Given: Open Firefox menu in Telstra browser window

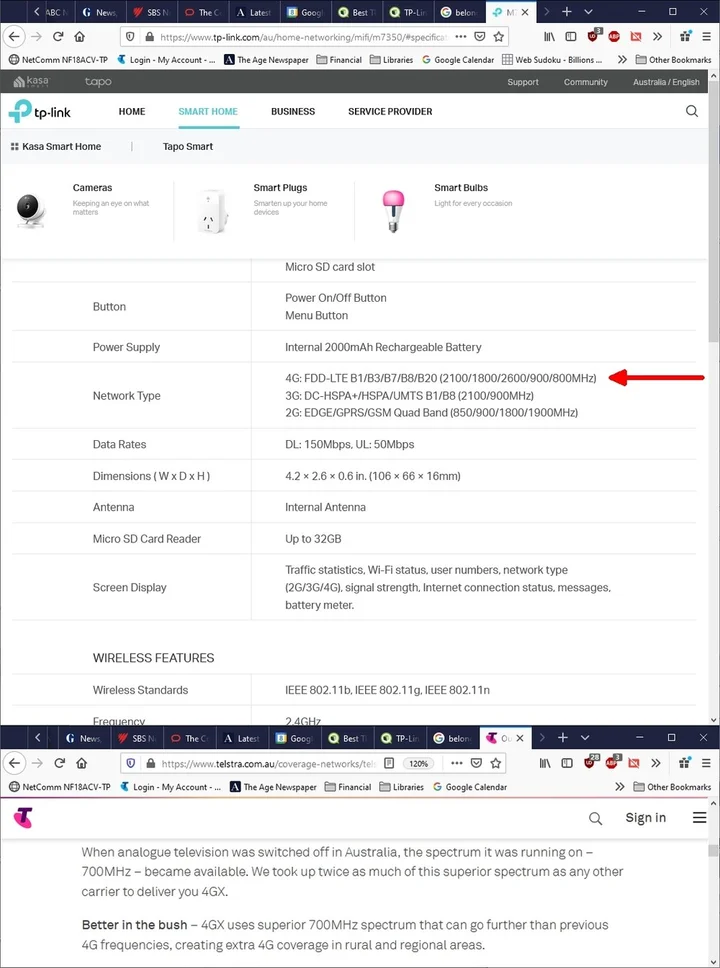Looking at the screenshot, I should pyautogui.click(x=706, y=763).
